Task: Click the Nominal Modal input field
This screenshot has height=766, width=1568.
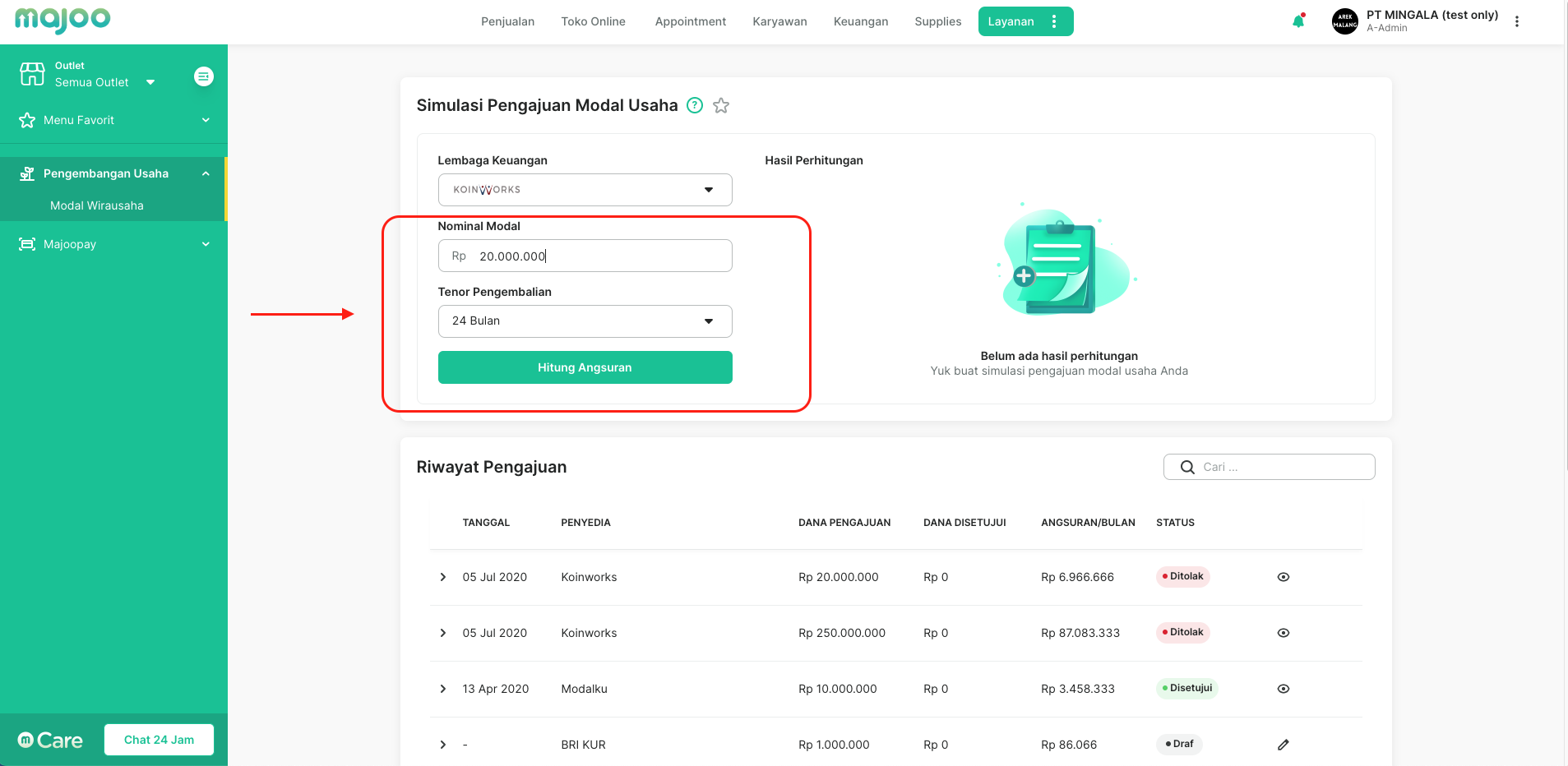Action: [585, 256]
